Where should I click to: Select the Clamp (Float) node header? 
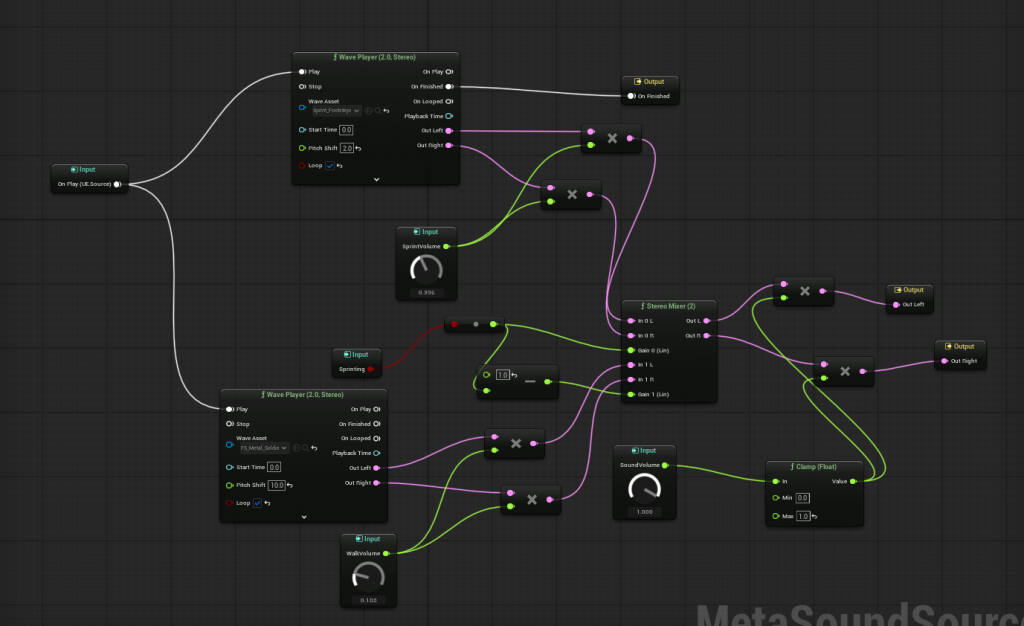click(x=815, y=466)
